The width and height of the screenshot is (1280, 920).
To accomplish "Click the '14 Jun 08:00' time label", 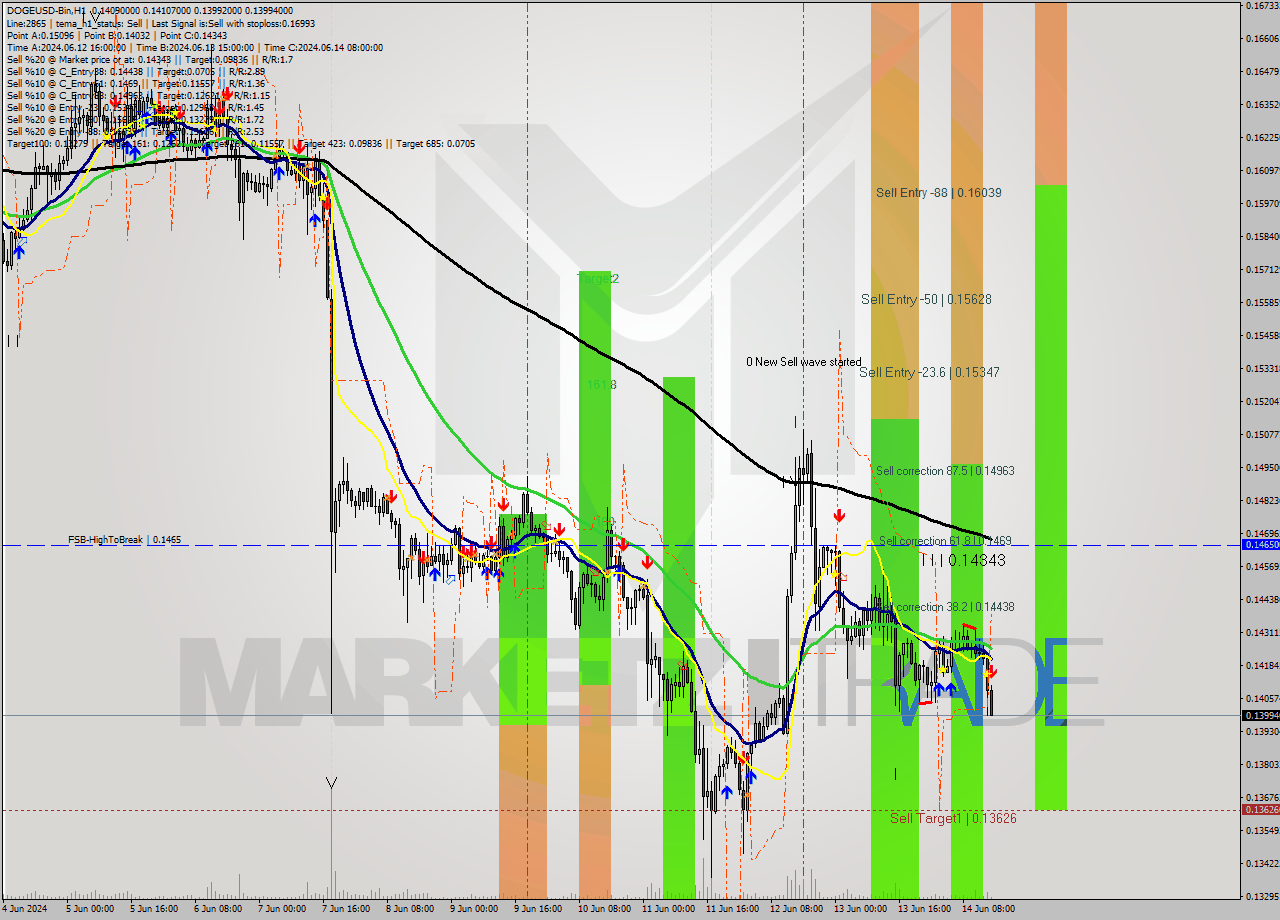I will click(x=988, y=909).
